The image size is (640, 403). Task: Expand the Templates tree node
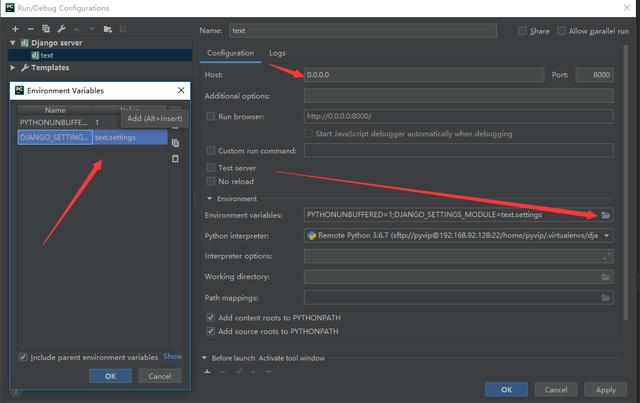(13, 67)
